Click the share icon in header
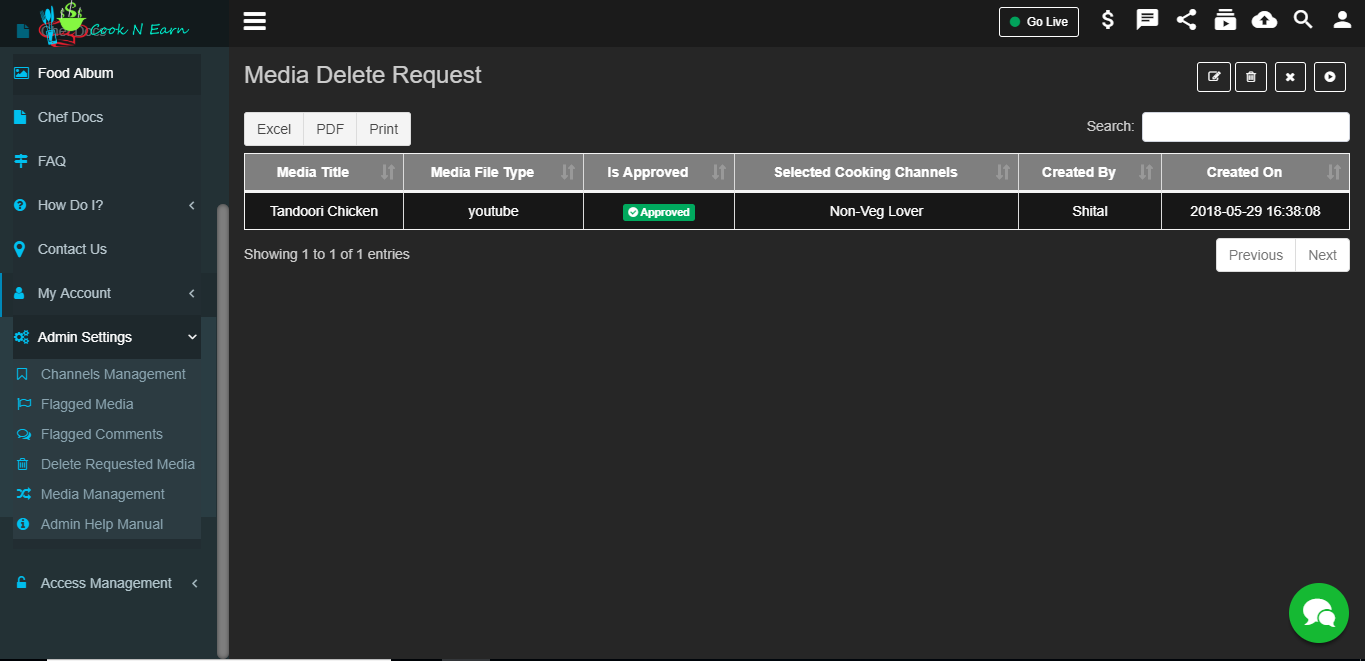 tap(1186, 20)
